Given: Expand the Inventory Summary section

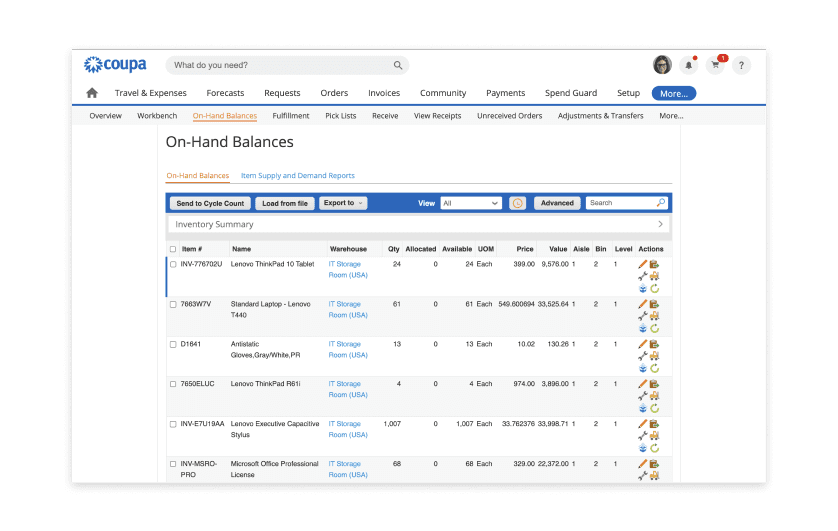Looking at the screenshot, I should tap(419, 224).
